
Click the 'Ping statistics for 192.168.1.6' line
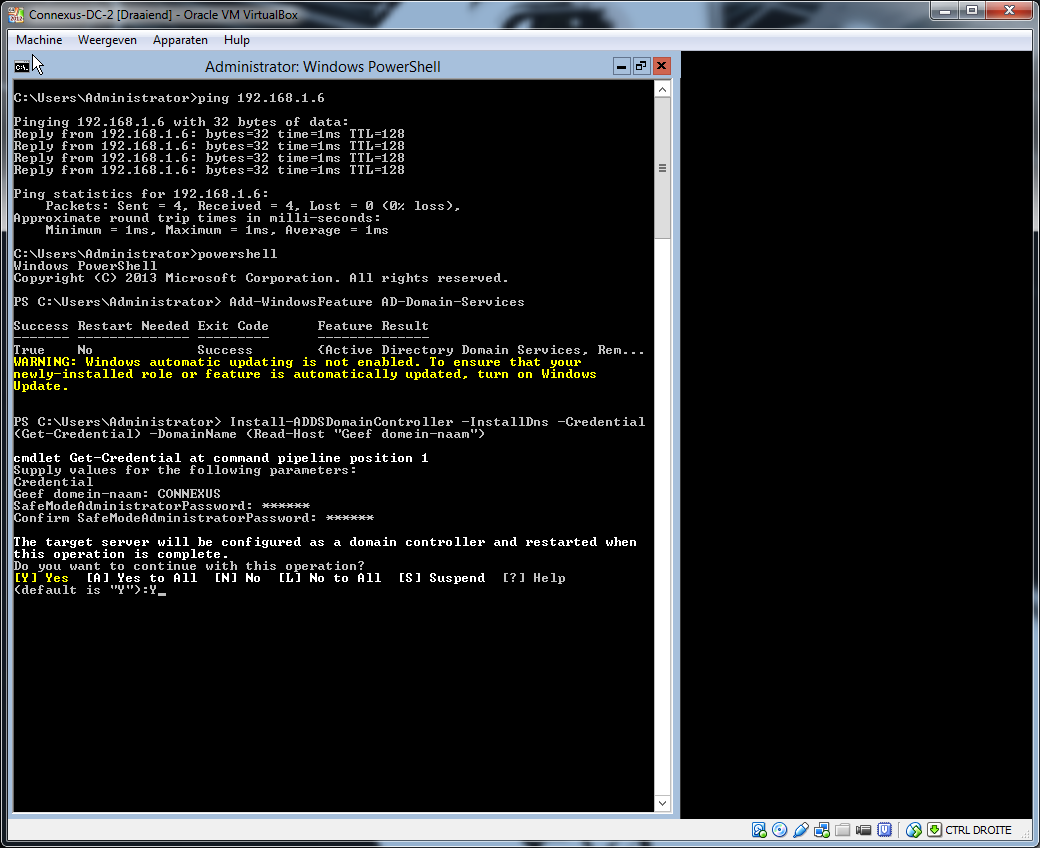point(141,194)
